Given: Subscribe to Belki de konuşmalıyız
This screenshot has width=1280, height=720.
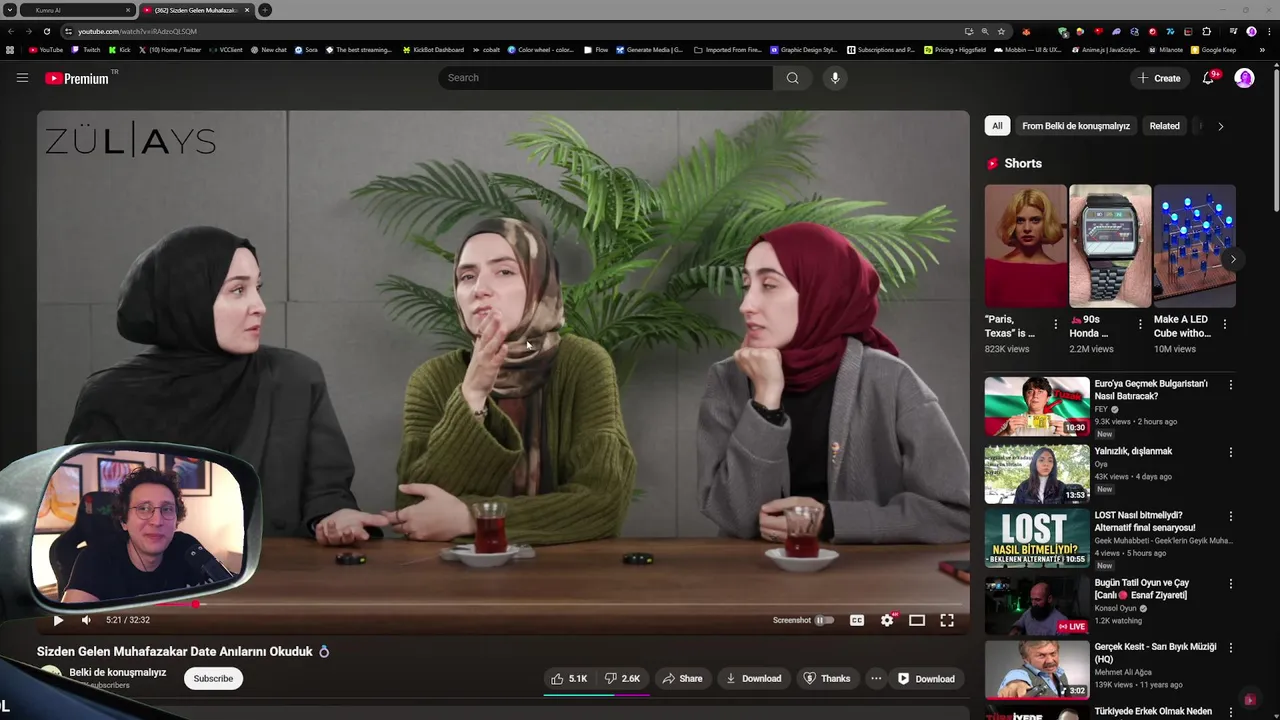Looking at the screenshot, I should [x=213, y=678].
